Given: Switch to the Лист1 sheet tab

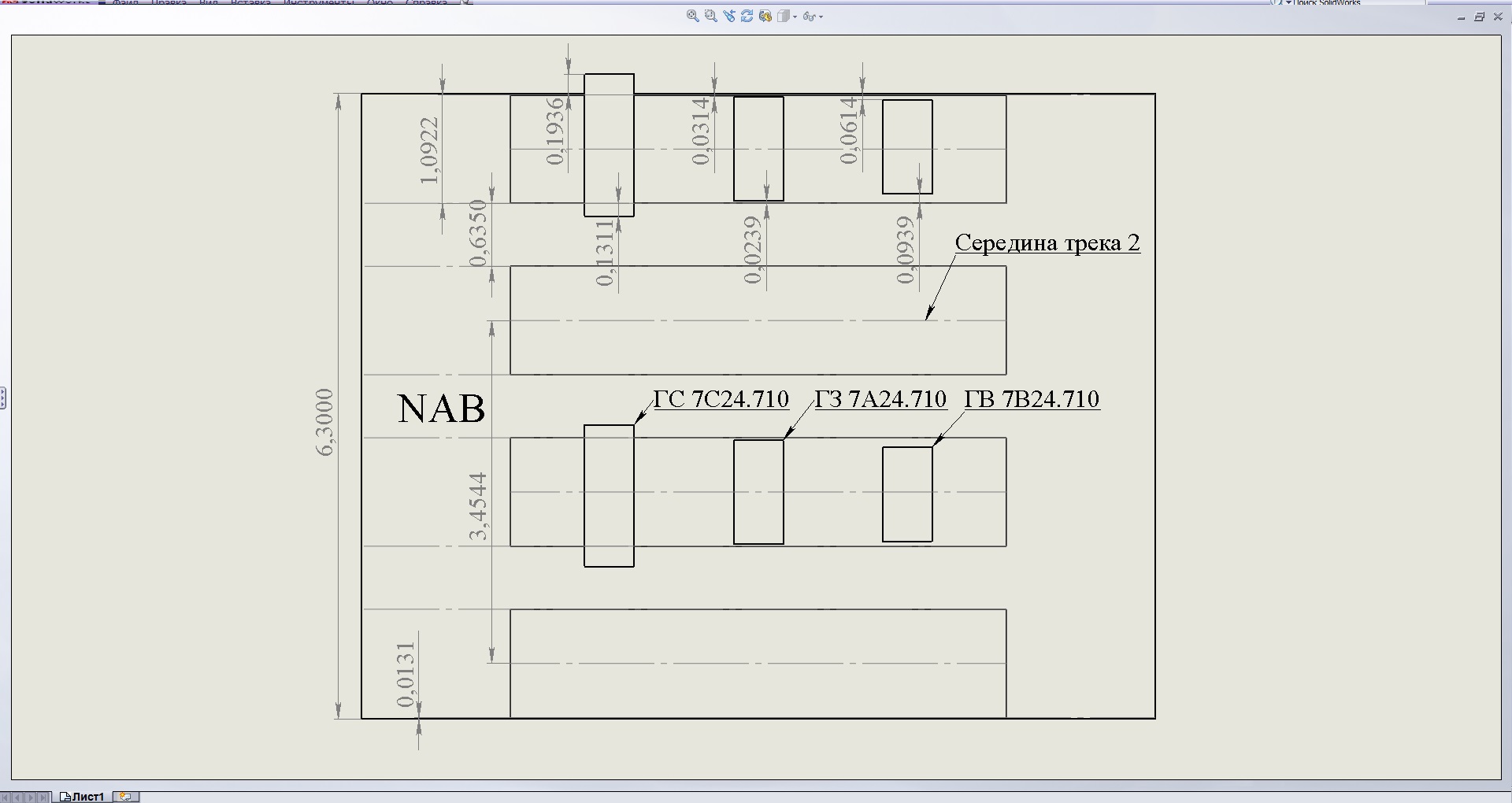Looking at the screenshot, I should tap(82, 797).
